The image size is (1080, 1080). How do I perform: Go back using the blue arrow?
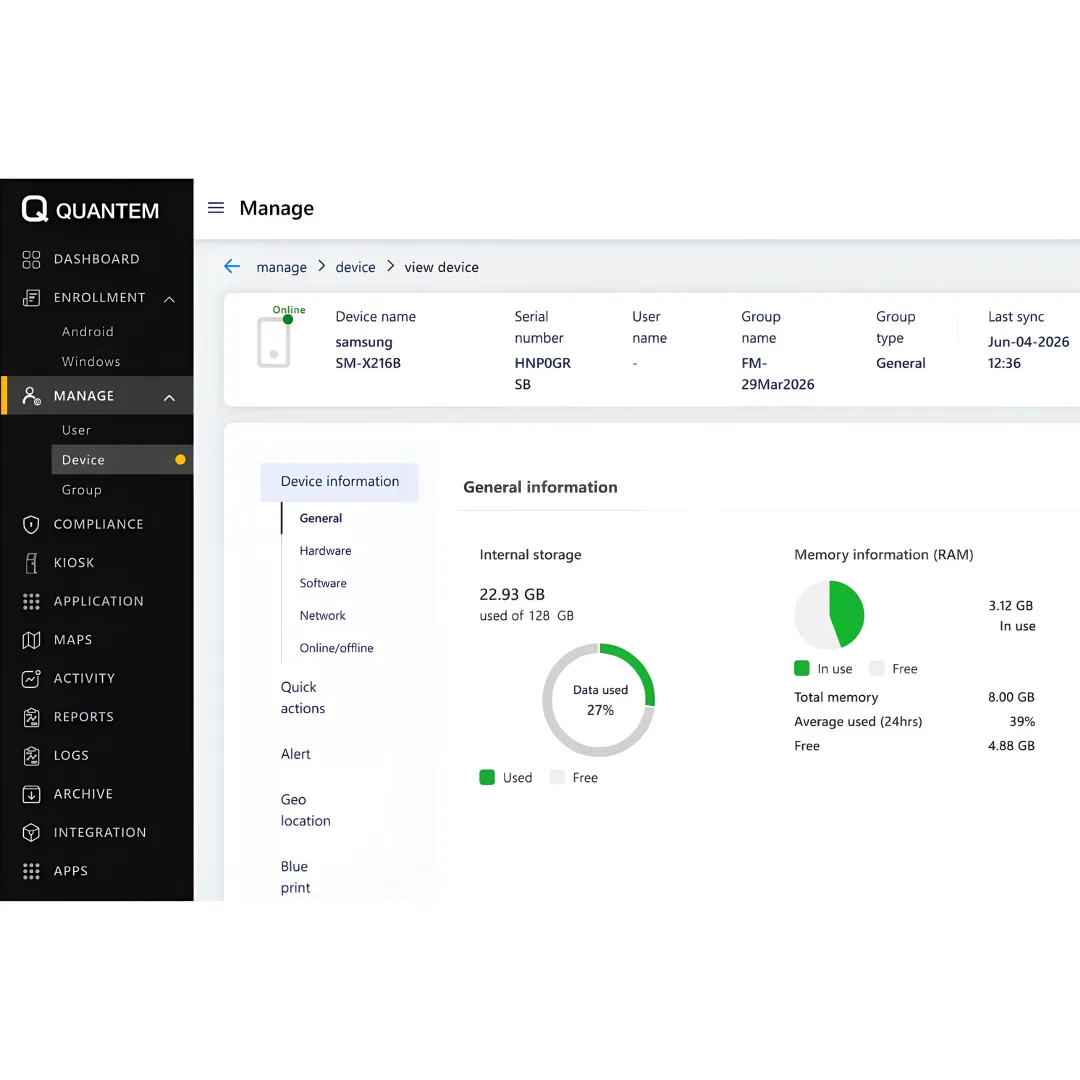[232, 266]
